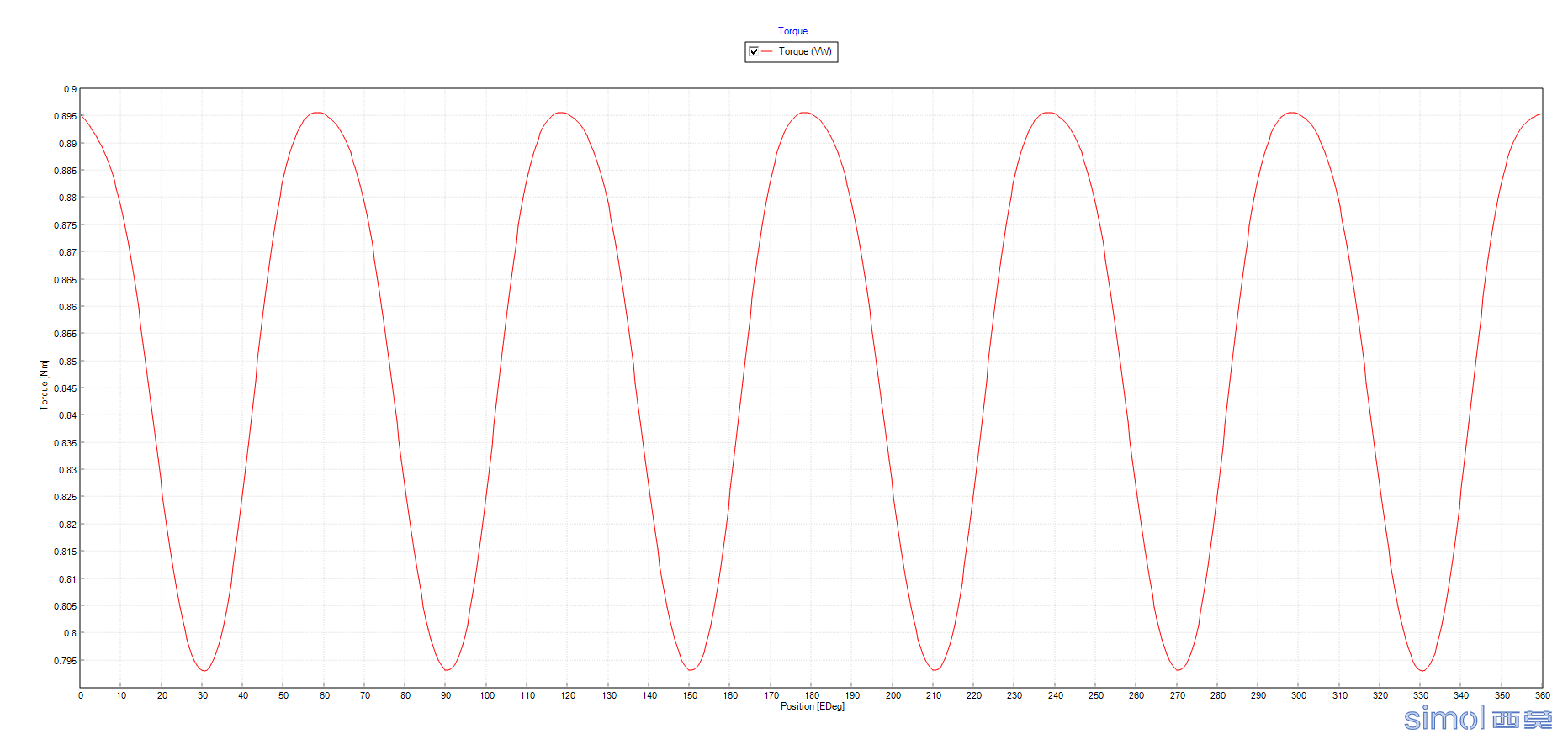Click the 0.9 tick on y-axis
Screen dimensions: 1568x734
[70, 89]
